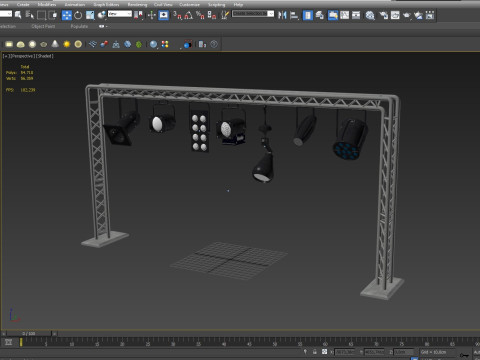
Task: Open the Mini Curve Editor icon
Action: [x=8, y=342]
